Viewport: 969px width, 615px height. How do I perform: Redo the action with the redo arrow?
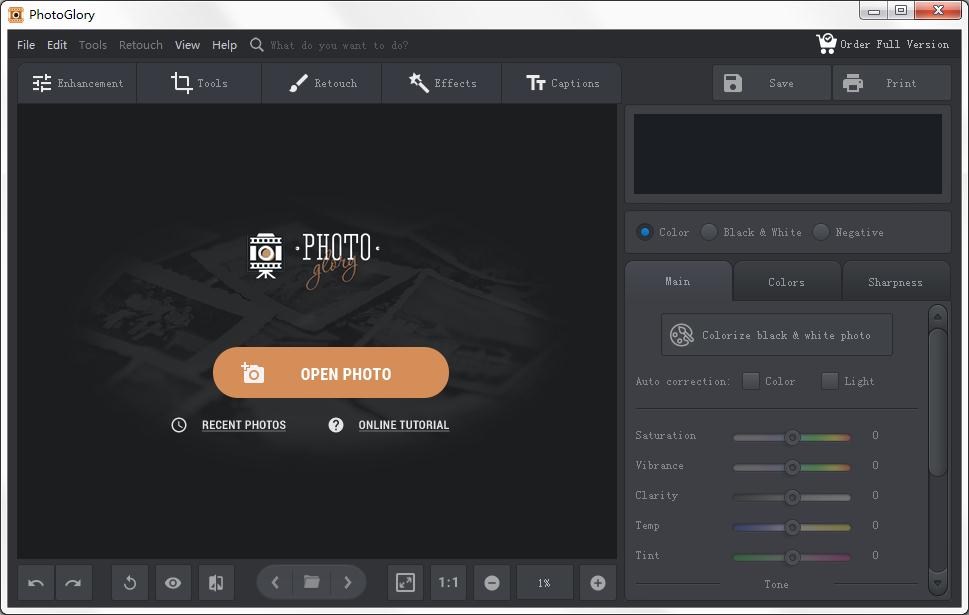point(74,583)
